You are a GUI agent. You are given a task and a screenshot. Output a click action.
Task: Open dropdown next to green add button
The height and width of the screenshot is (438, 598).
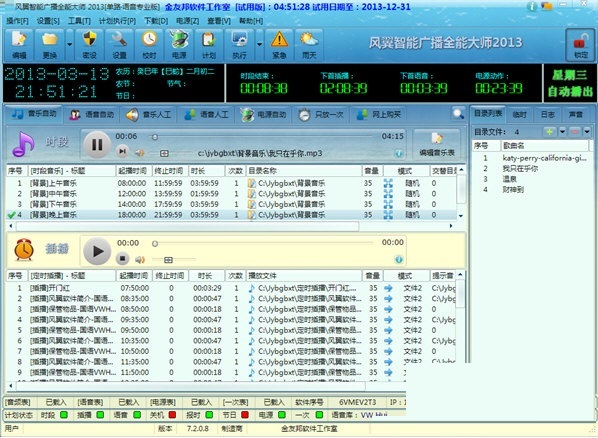coord(562,132)
